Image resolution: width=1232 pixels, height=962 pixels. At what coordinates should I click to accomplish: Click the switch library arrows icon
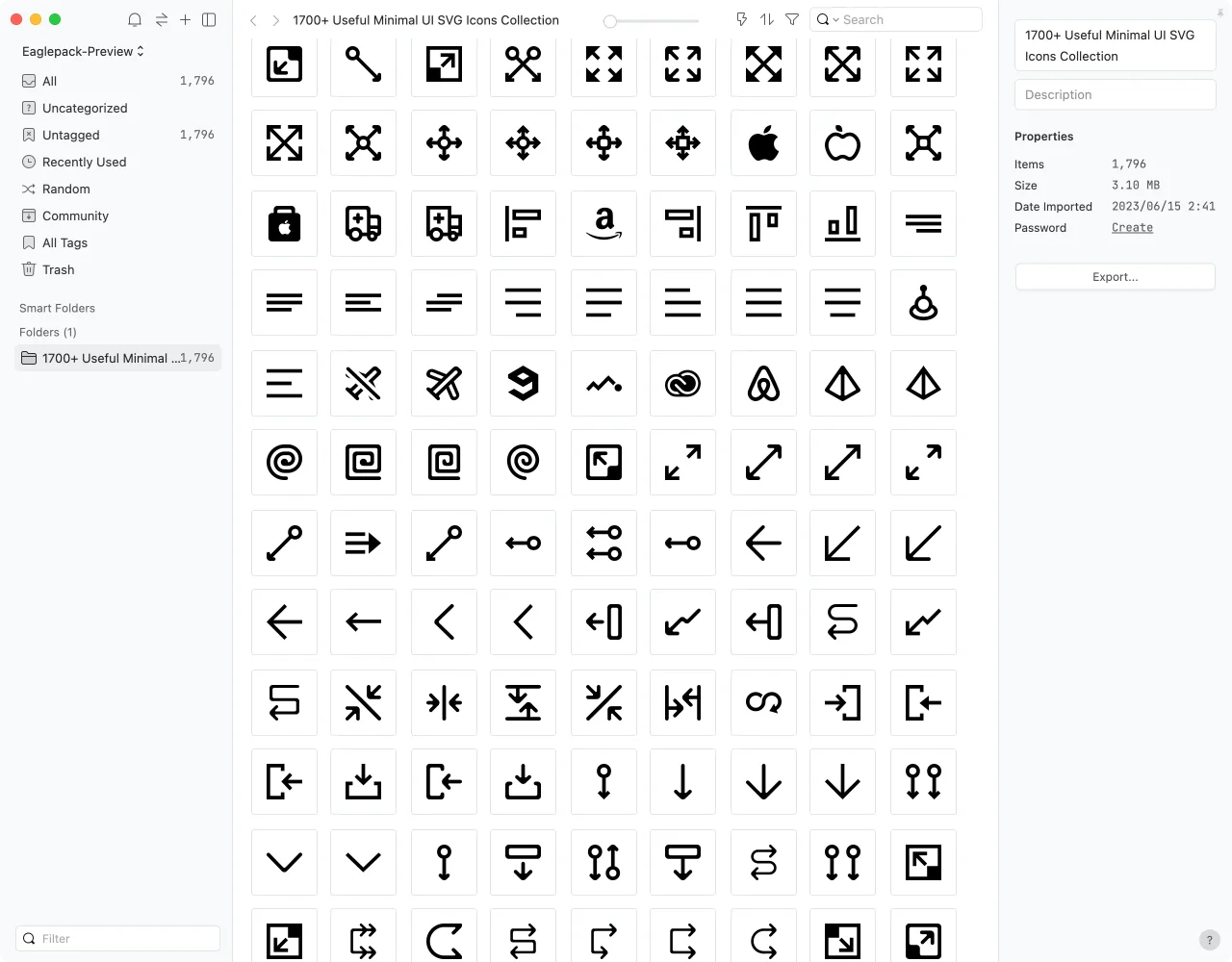(x=161, y=19)
